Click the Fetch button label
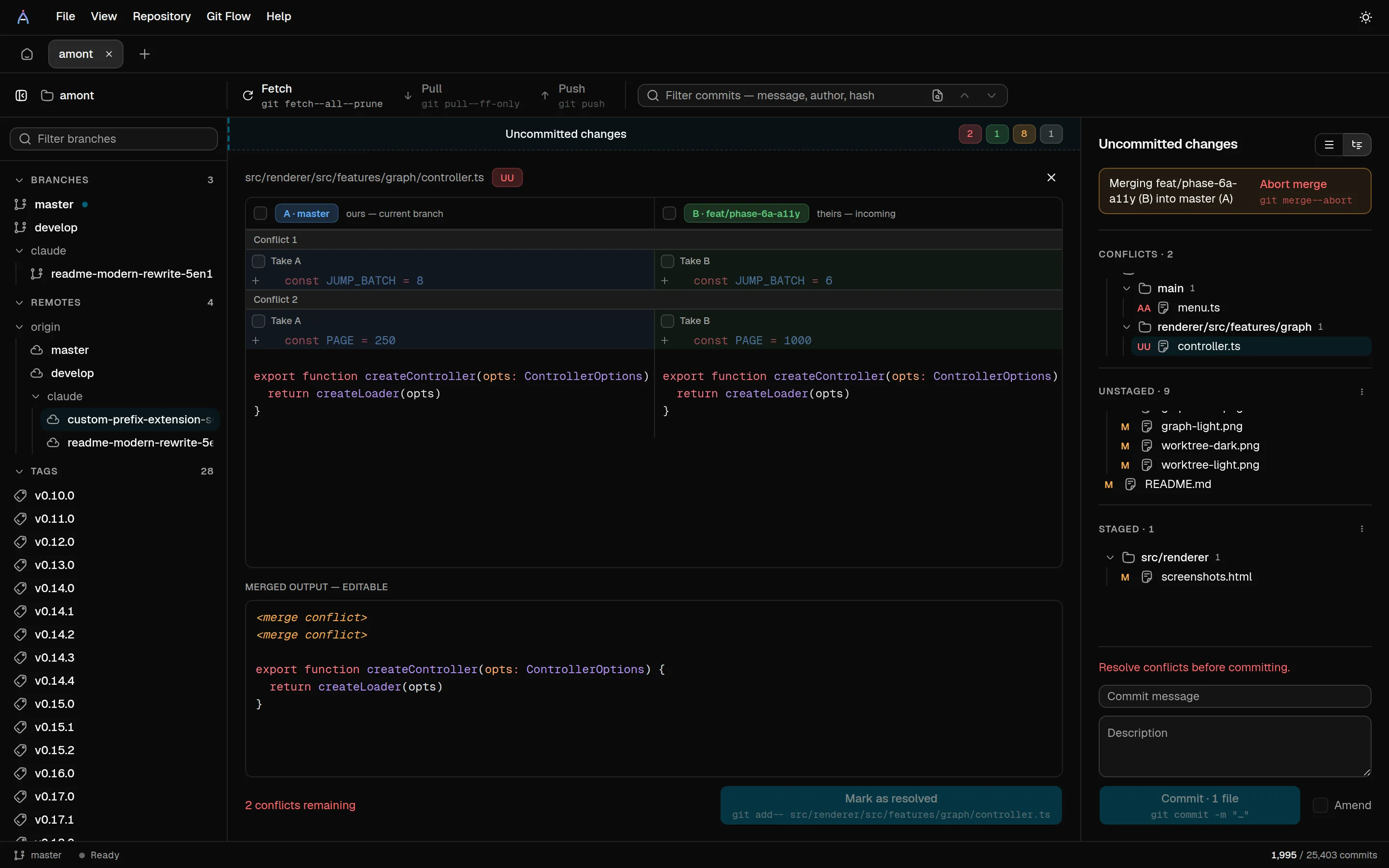Image resolution: width=1389 pixels, height=868 pixels. [x=277, y=88]
